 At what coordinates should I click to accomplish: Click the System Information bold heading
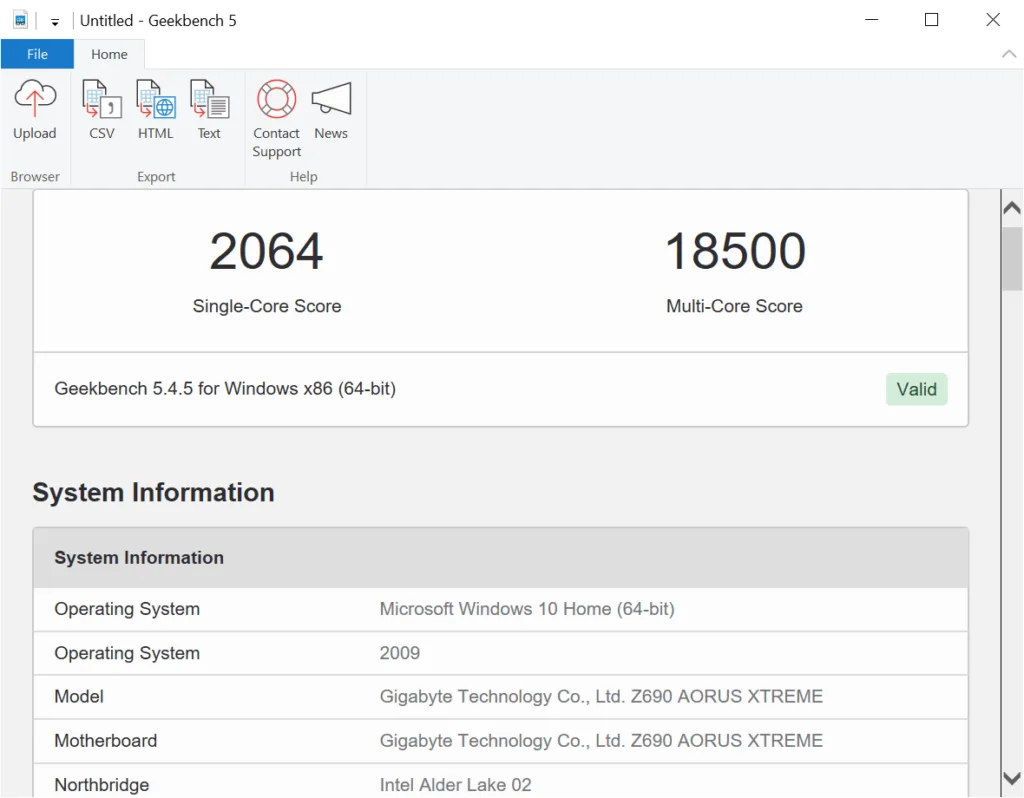point(153,492)
